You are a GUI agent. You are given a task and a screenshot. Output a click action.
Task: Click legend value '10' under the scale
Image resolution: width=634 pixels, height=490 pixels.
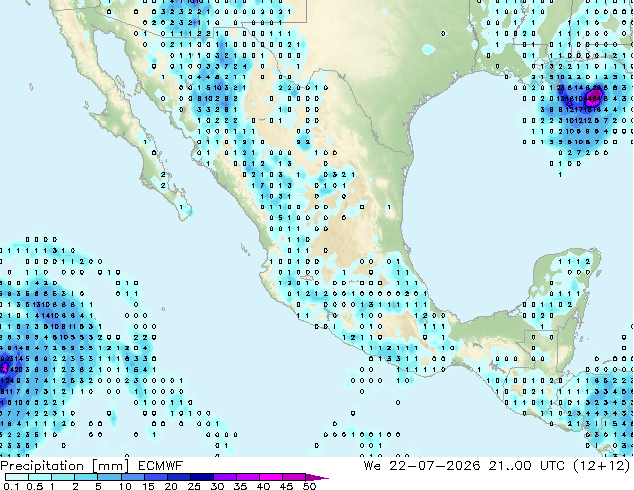125,486
